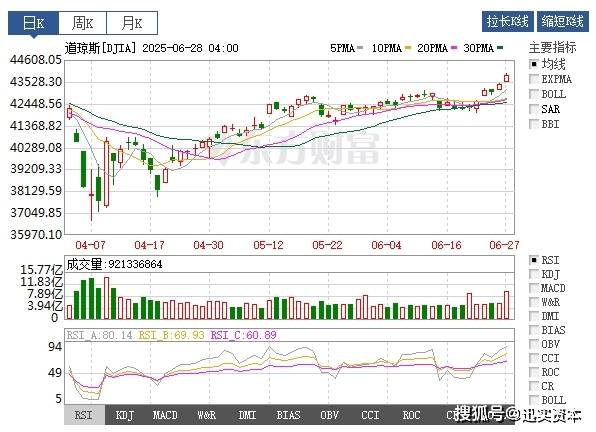596x432 pixels.
Task: Open the BIAS tab in bottom indicator bar
Action: pos(288,415)
